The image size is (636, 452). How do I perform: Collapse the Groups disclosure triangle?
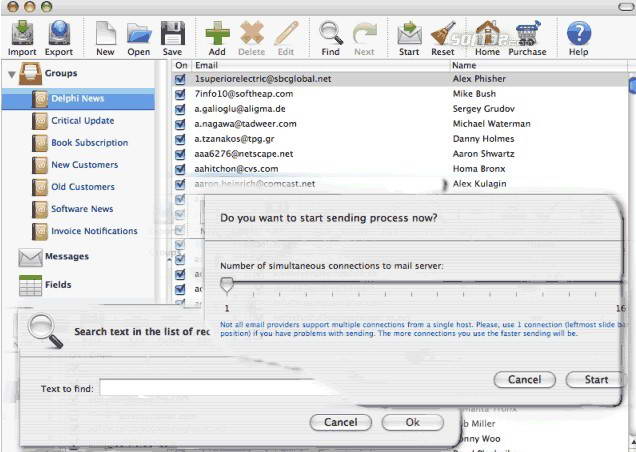click(12, 74)
